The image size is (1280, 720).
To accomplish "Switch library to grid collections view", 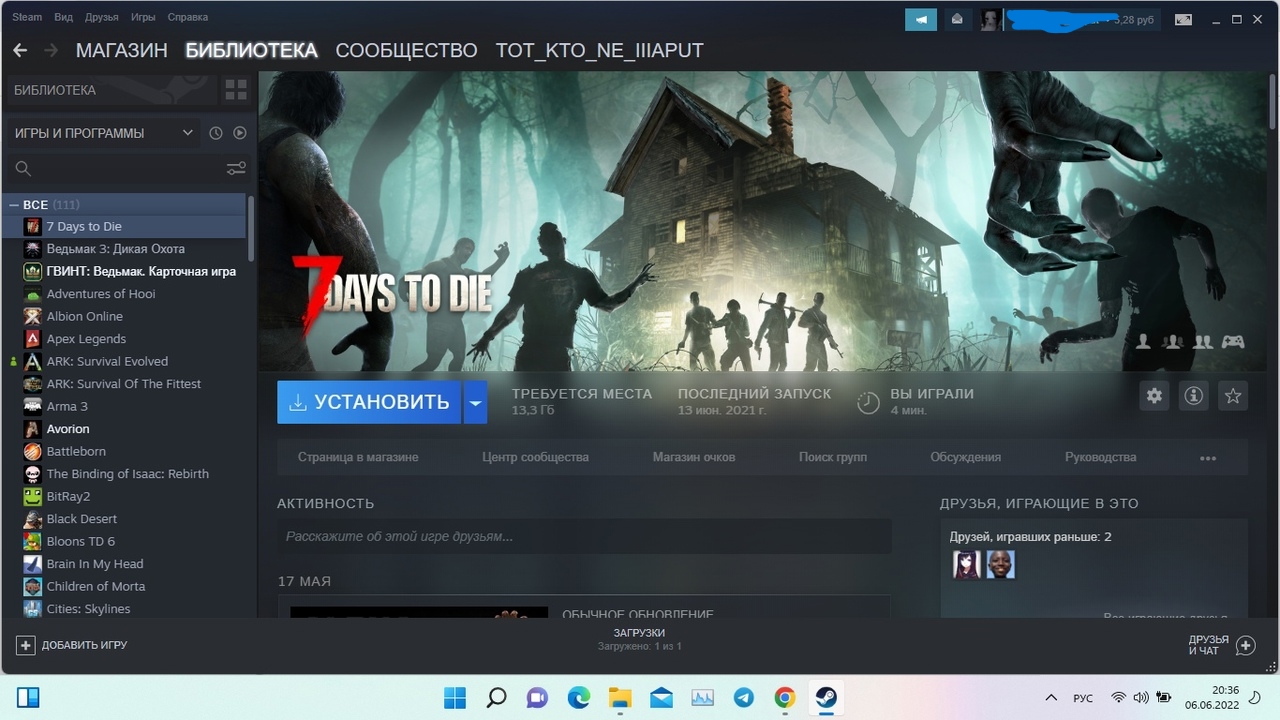I will point(236,90).
